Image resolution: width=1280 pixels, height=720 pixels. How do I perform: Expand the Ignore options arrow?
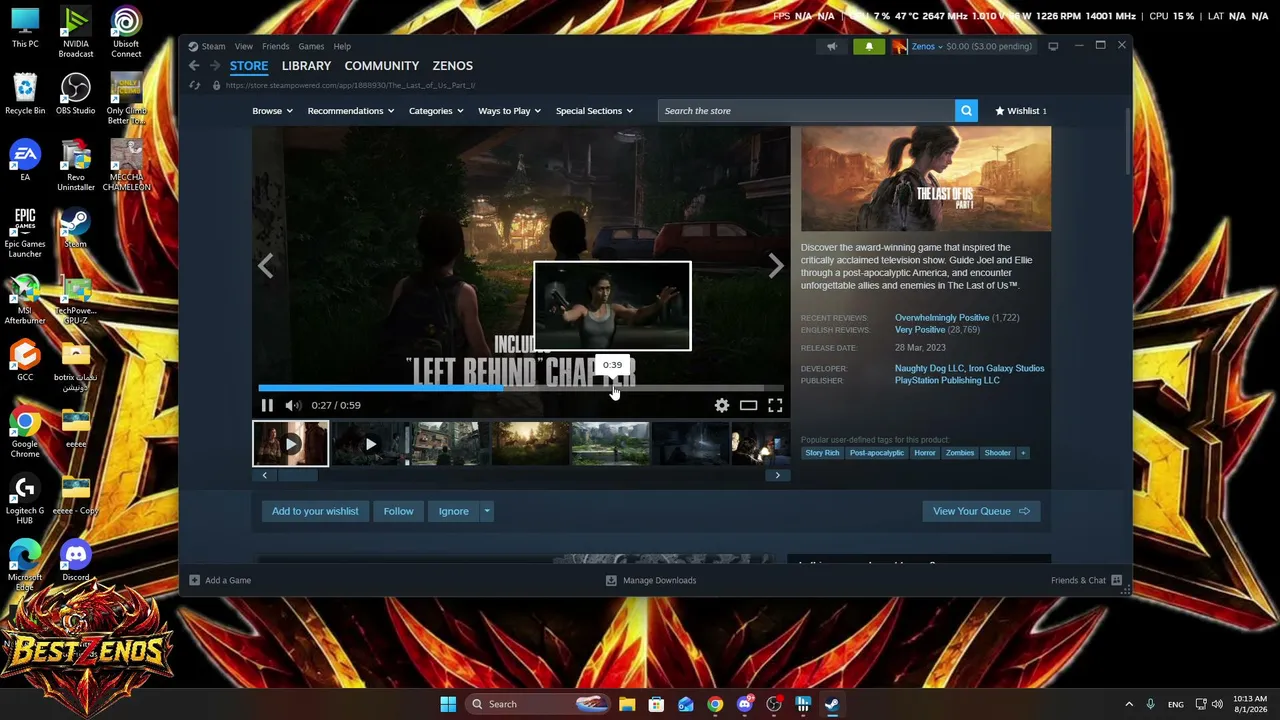click(487, 511)
